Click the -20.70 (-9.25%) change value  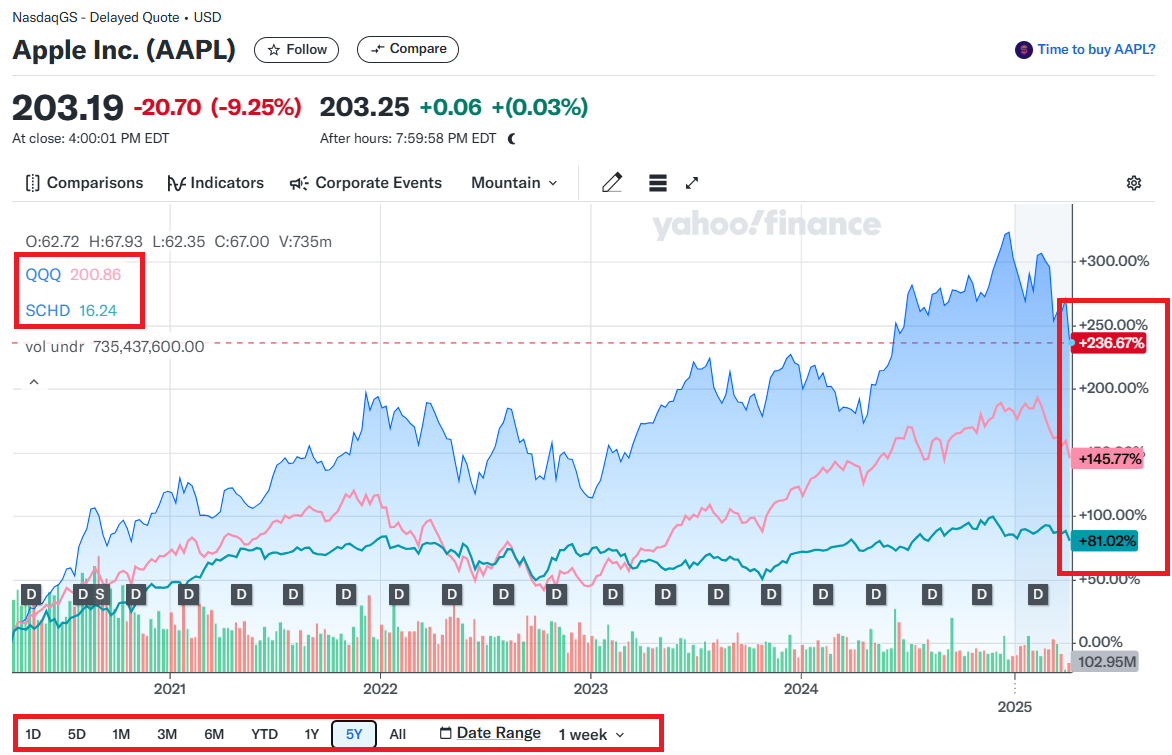click(x=218, y=107)
